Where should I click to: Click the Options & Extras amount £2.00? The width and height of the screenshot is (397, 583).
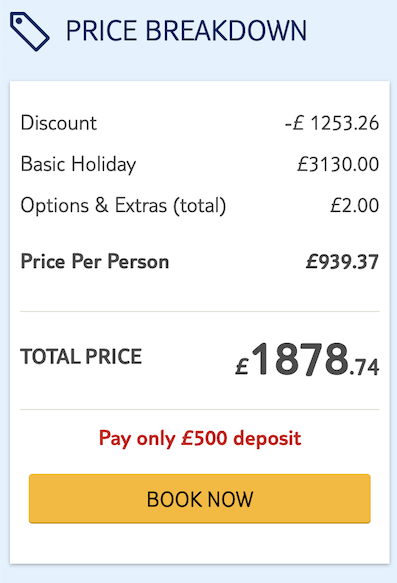tap(355, 205)
